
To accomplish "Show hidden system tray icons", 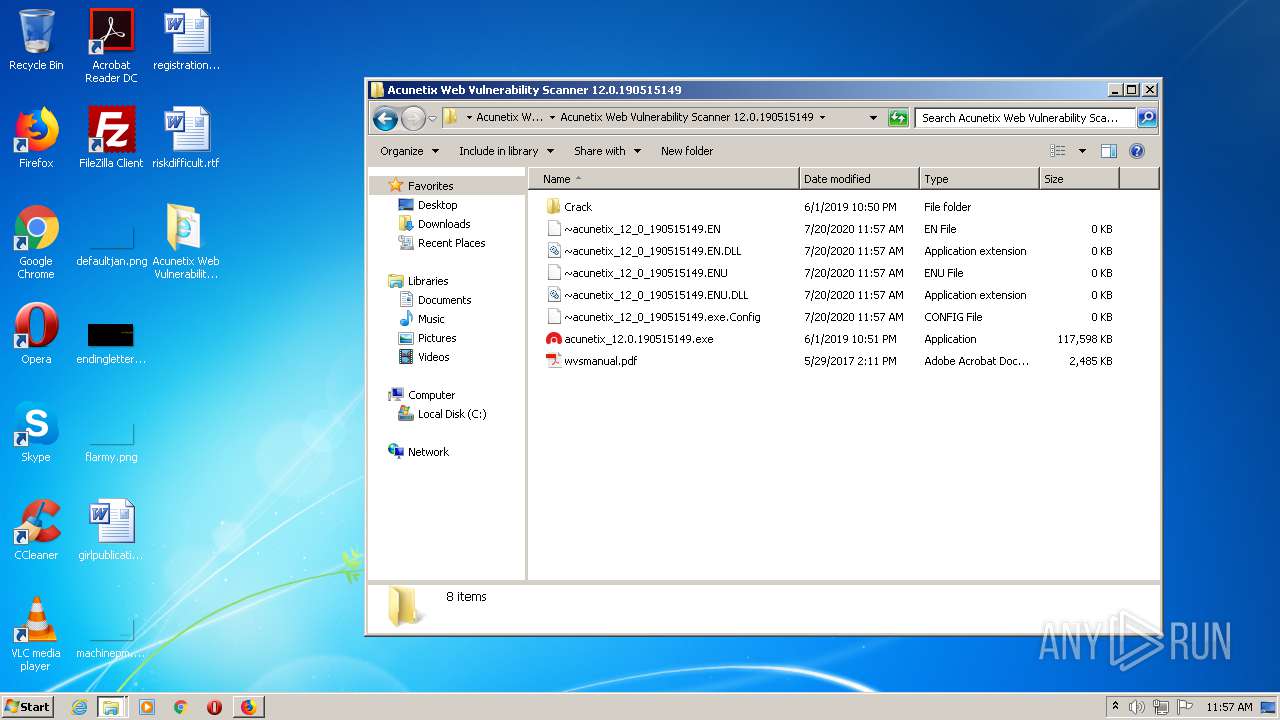I will point(1115,707).
